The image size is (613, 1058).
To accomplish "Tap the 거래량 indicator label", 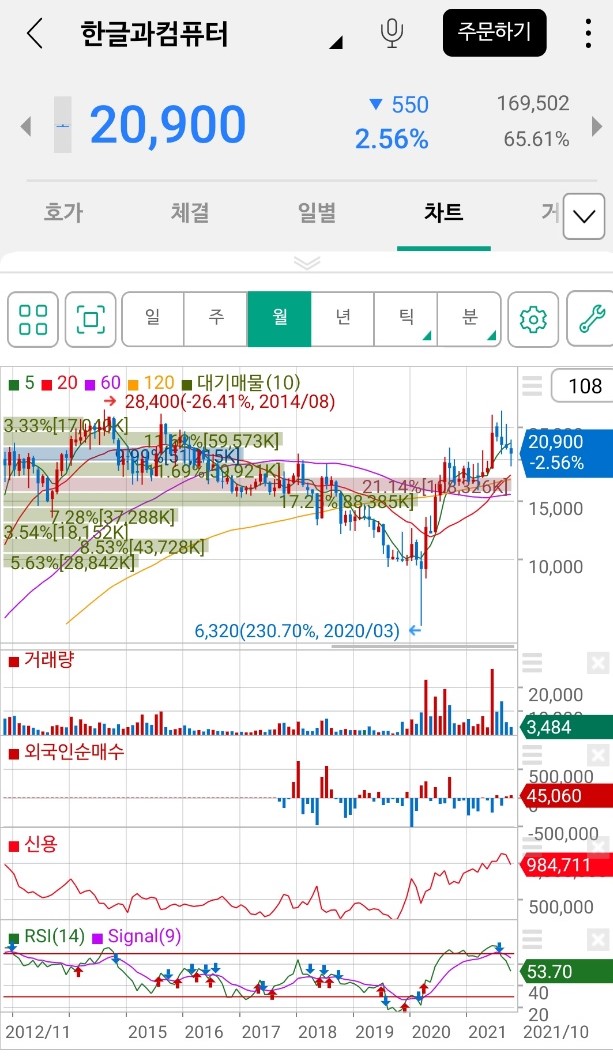I will pos(41,660).
